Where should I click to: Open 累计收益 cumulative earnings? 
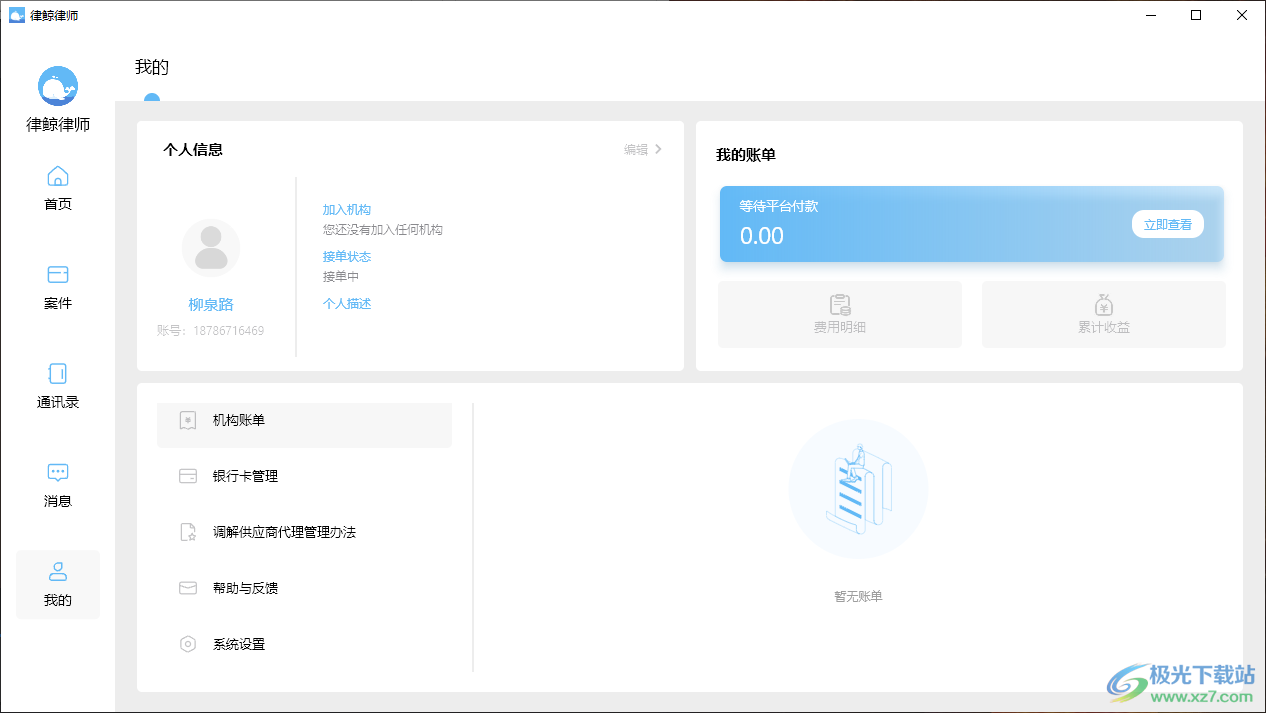point(1103,305)
